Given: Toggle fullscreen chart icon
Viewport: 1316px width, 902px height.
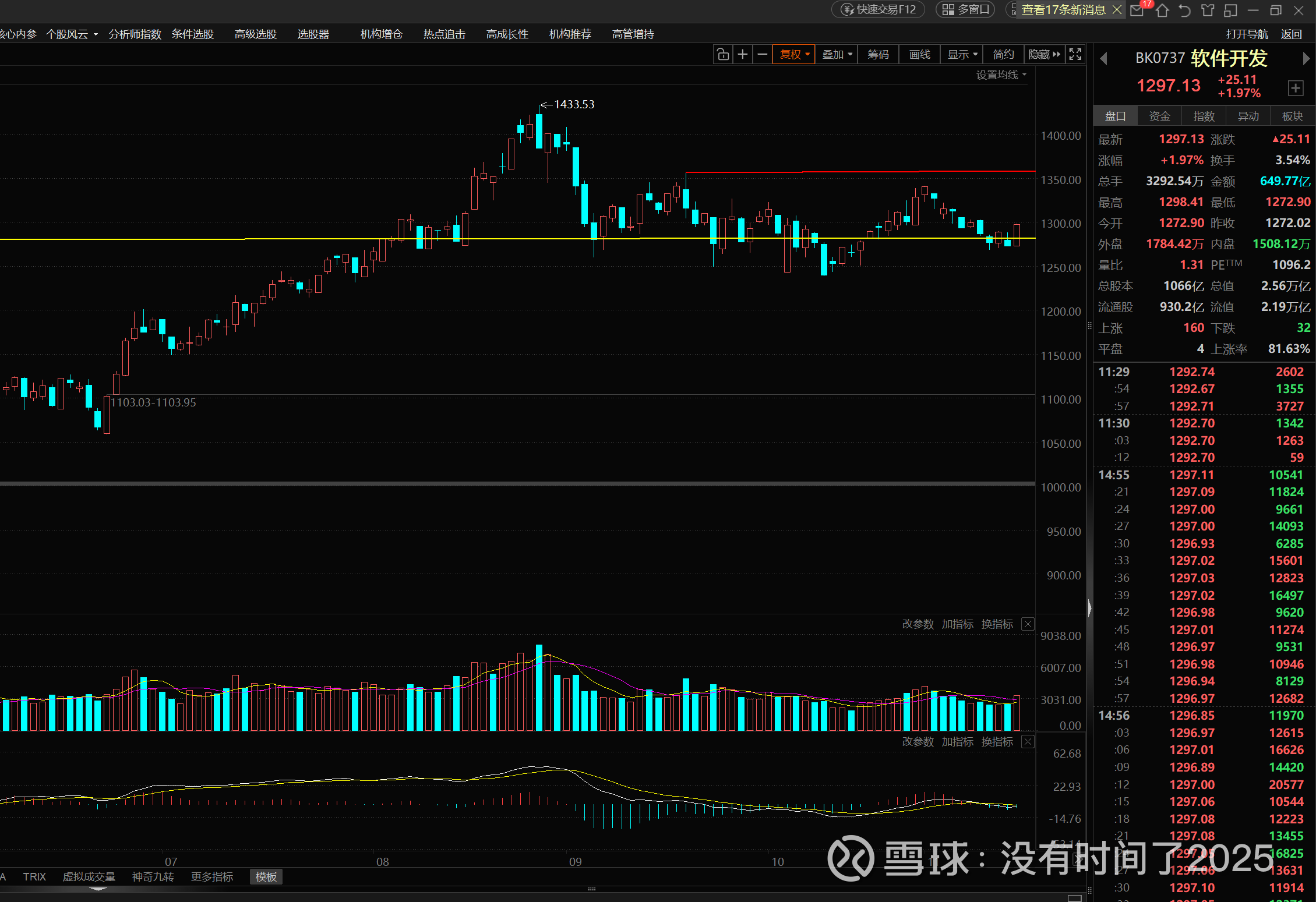Looking at the screenshot, I should [1075, 54].
